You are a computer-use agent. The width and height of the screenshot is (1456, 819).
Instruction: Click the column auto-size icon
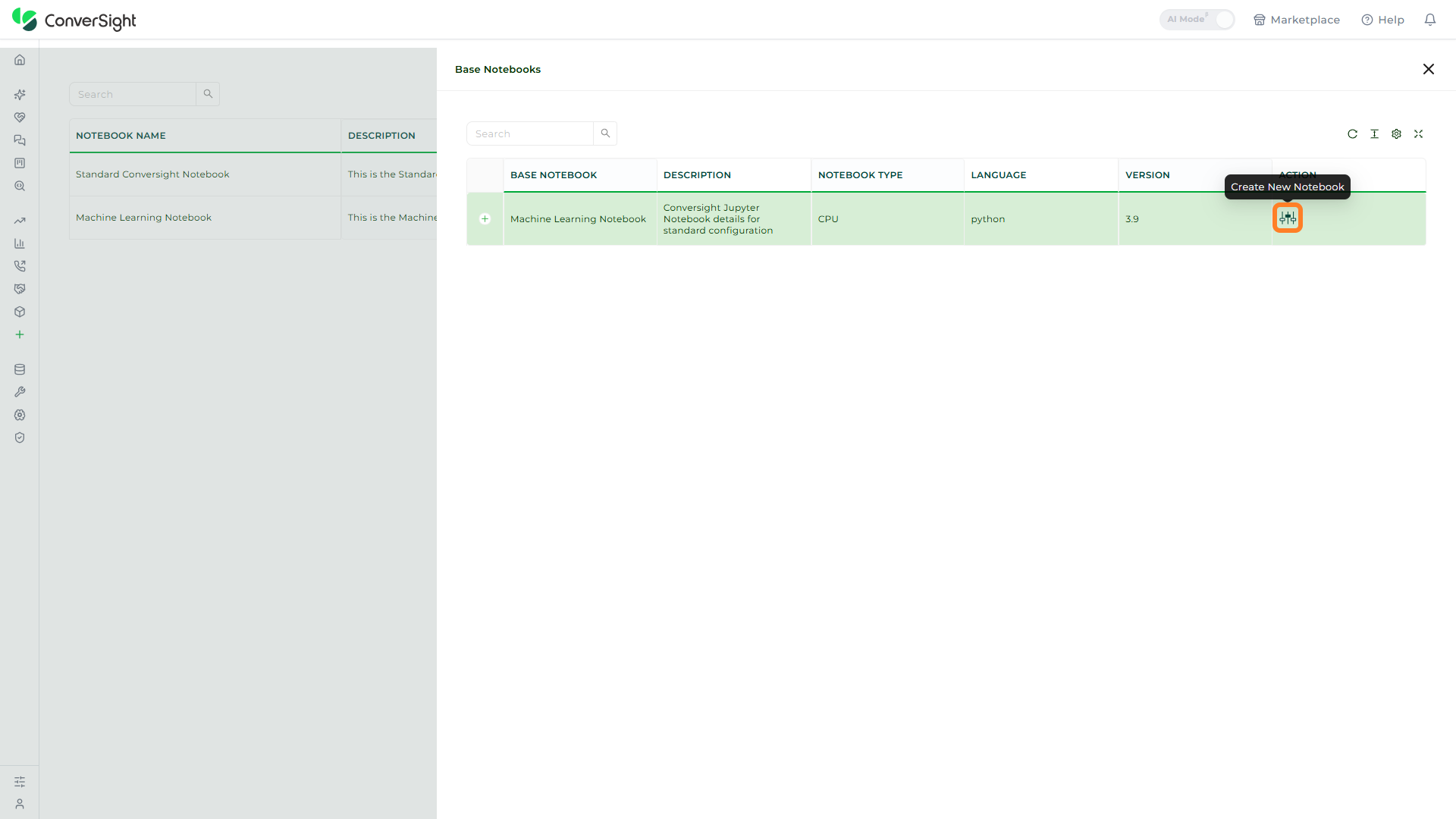tap(1374, 134)
